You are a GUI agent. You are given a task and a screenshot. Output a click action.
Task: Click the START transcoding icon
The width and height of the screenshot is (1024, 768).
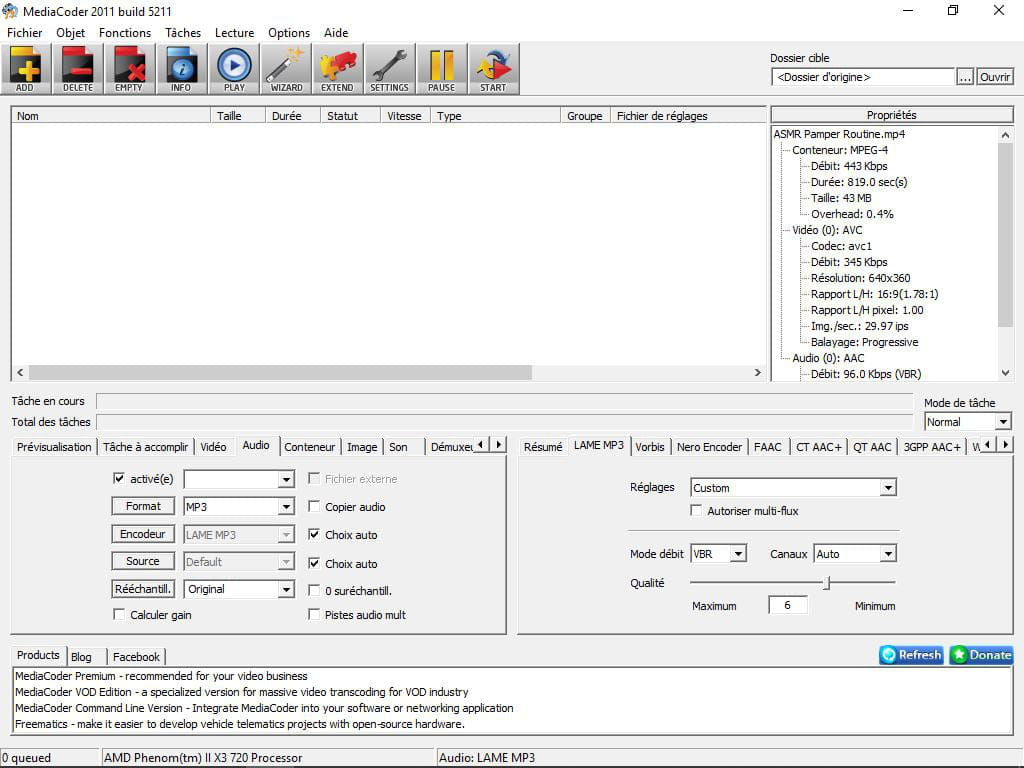(x=493, y=69)
